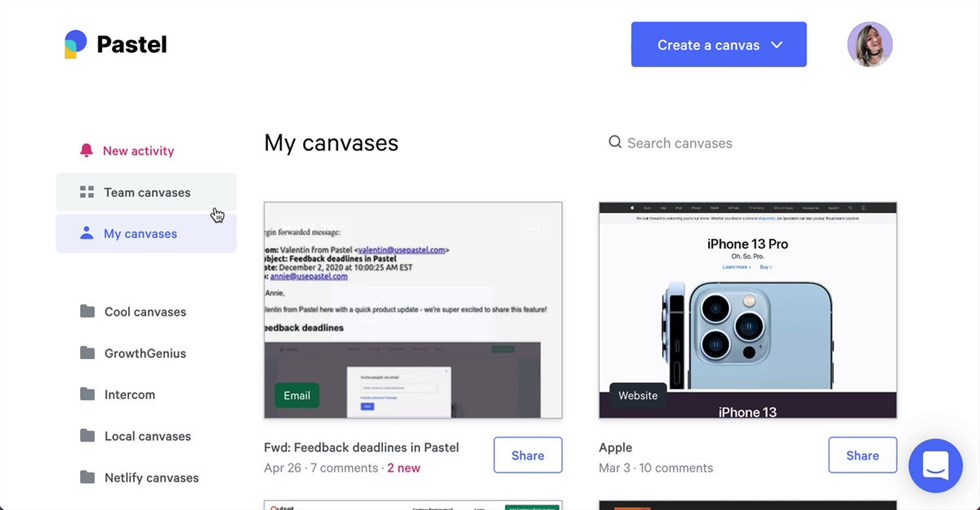
Task: Open the Feedback deadlines email canvas thumbnail
Action: pos(413,310)
